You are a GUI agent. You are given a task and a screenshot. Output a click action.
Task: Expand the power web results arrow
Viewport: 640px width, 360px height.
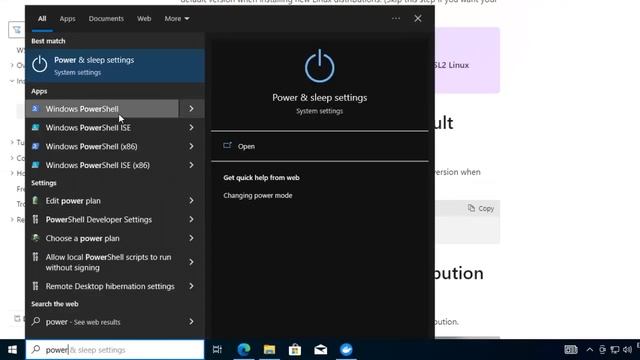point(191,322)
